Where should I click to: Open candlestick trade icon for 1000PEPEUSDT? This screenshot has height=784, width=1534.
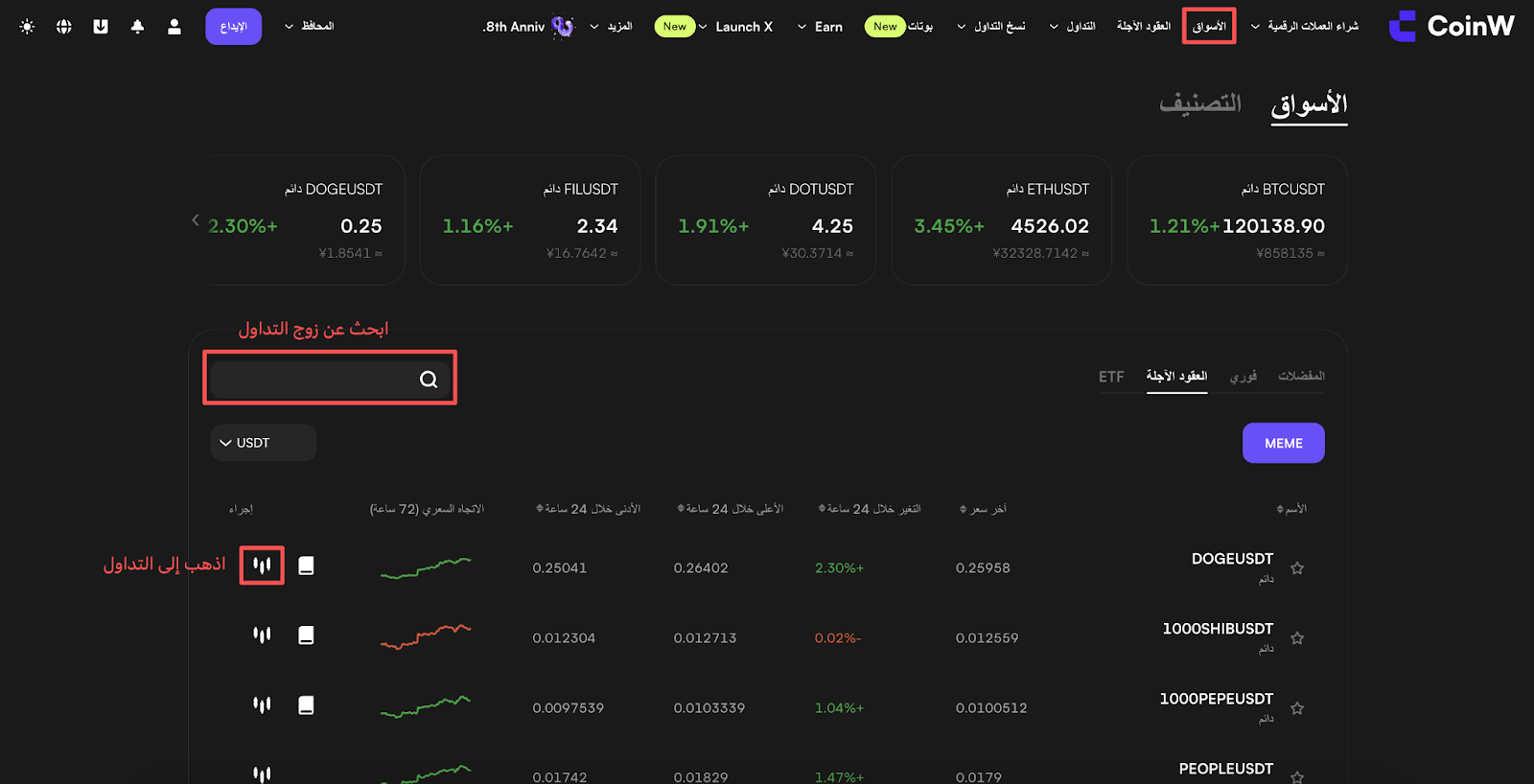point(262,705)
